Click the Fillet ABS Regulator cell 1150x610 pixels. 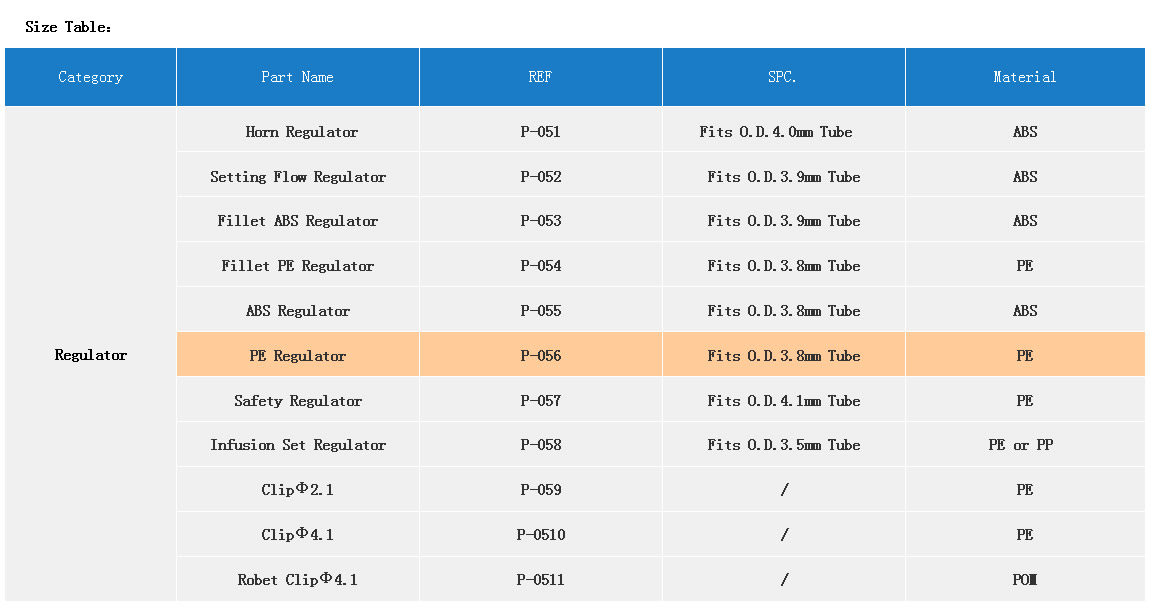(x=298, y=221)
